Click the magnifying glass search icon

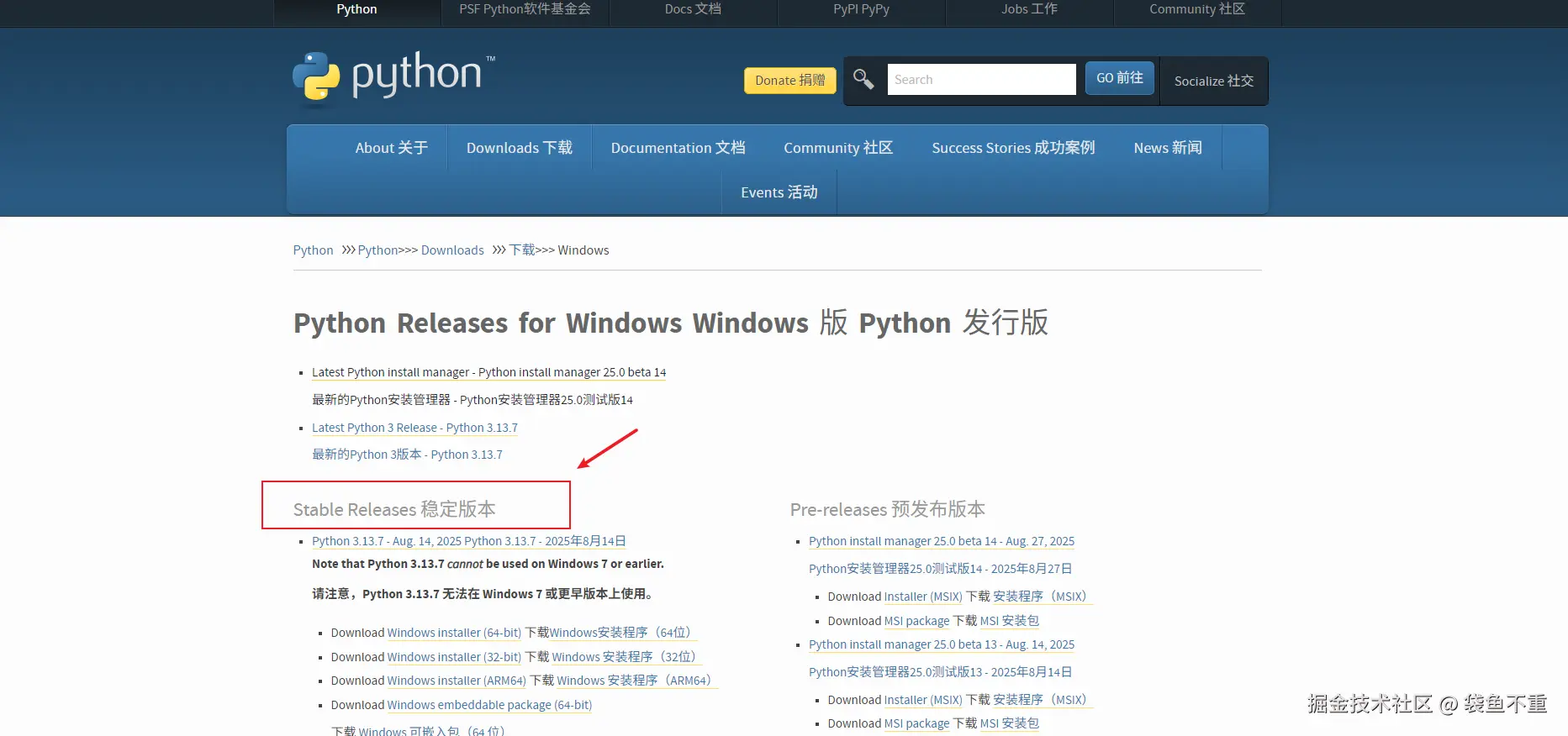863,80
